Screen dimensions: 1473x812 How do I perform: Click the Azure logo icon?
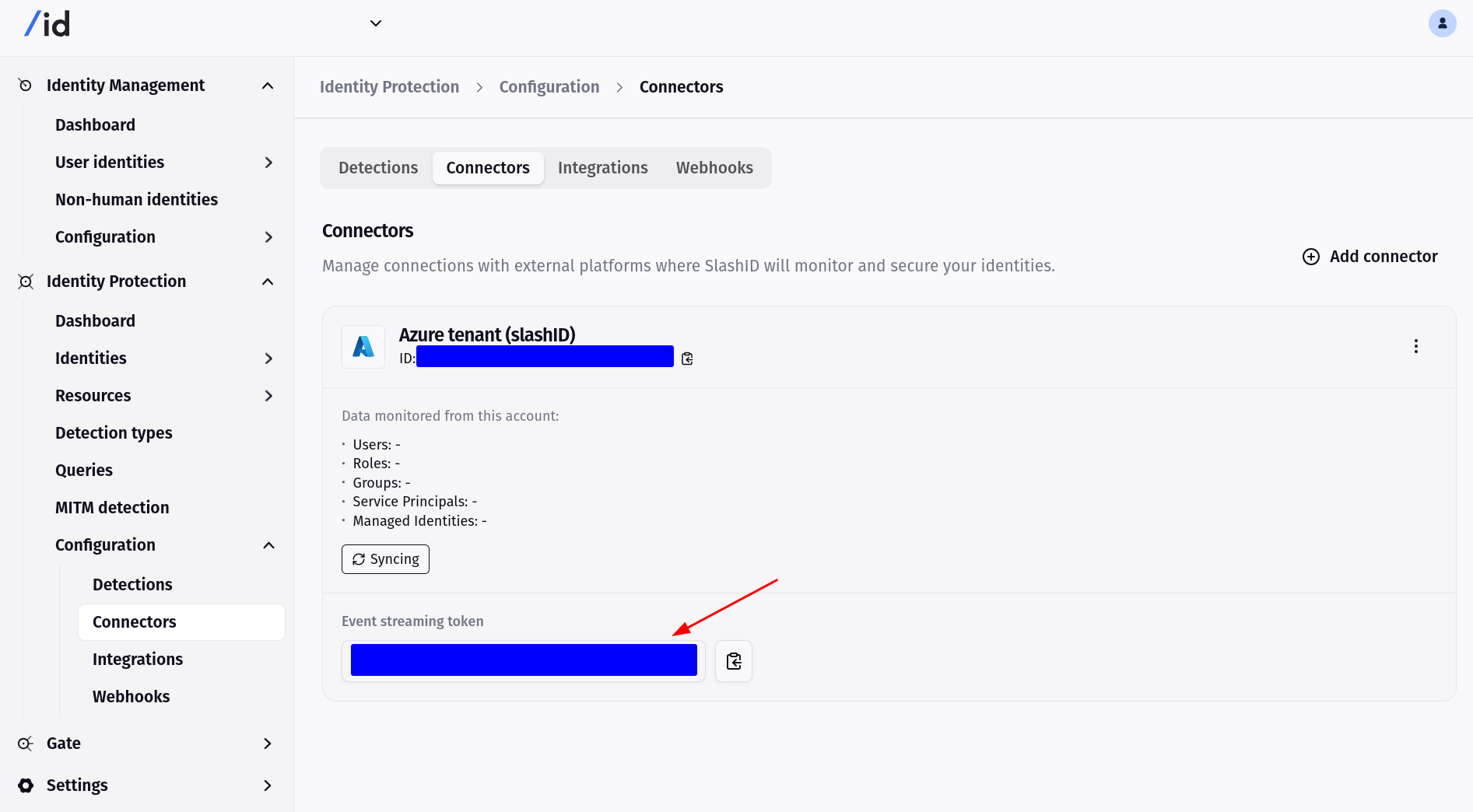tap(363, 347)
